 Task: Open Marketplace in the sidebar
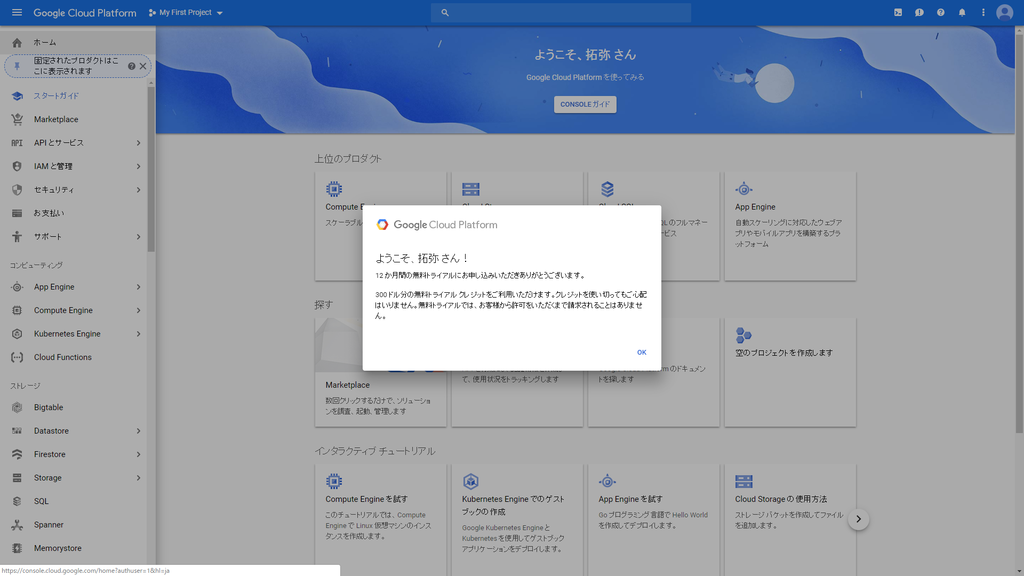click(74, 120)
